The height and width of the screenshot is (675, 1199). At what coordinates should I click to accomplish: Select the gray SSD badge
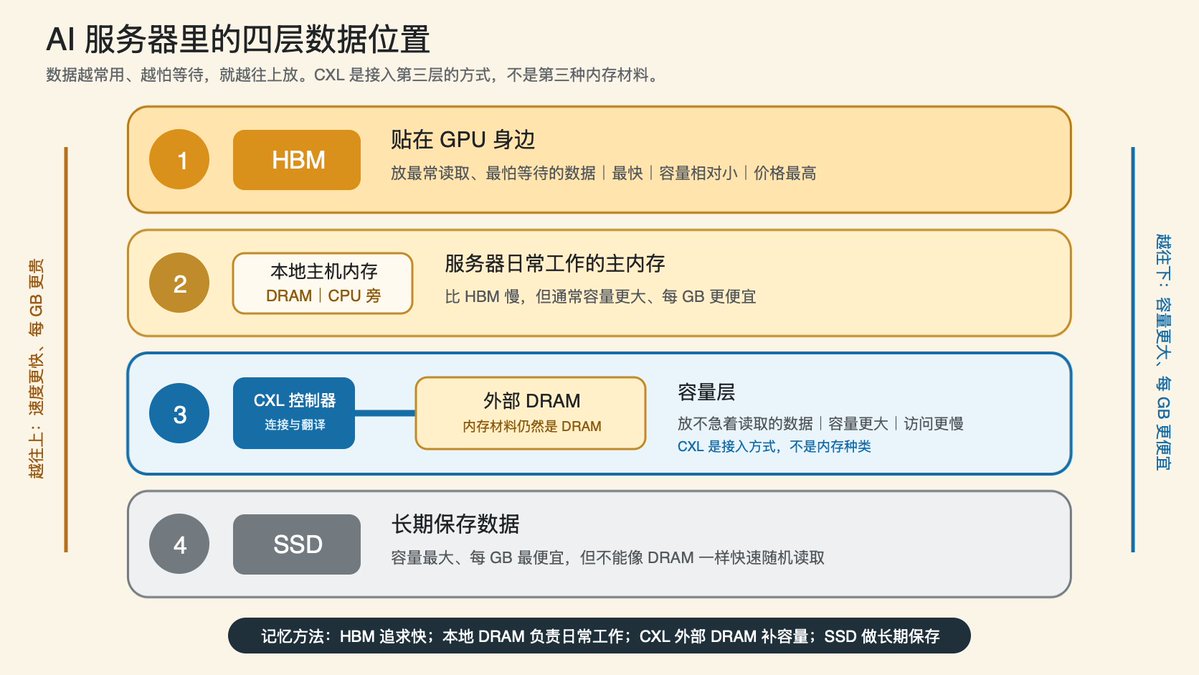297,544
